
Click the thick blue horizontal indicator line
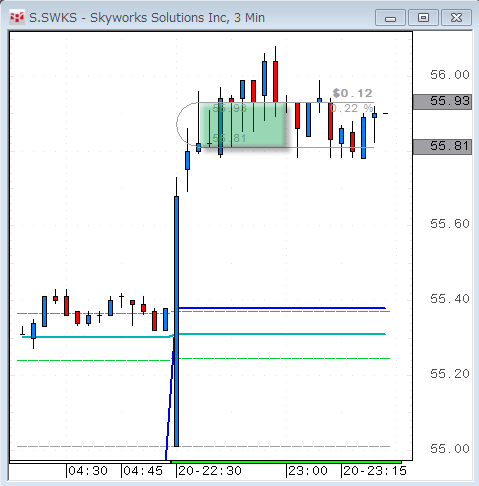coord(282,308)
